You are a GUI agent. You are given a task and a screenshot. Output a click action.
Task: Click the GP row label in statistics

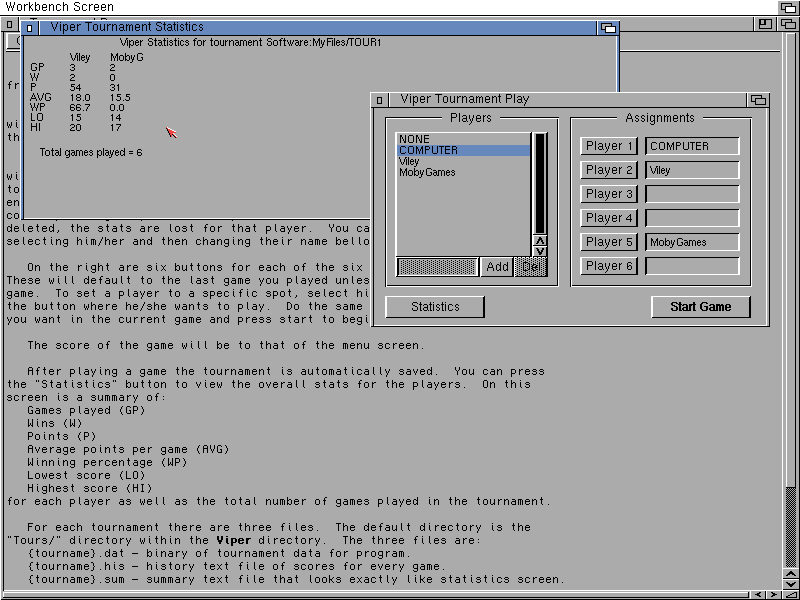pyautogui.click(x=37, y=67)
